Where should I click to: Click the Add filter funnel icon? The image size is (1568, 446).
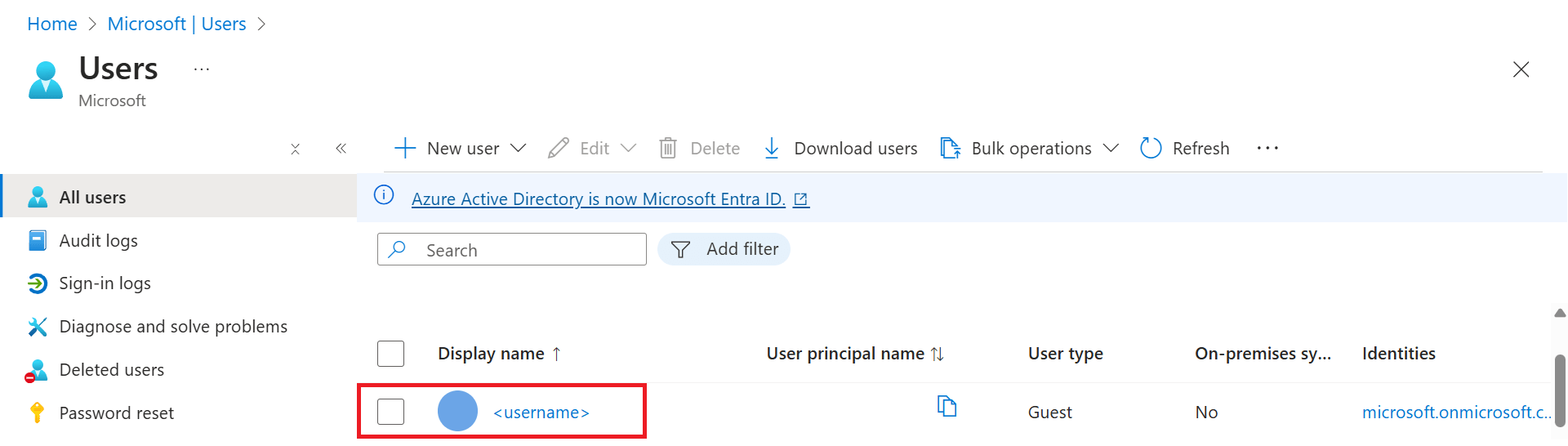pos(680,249)
